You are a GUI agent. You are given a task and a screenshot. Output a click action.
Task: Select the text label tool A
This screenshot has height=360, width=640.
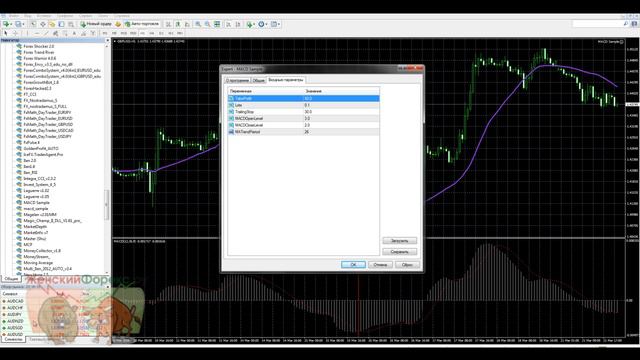tap(74, 33)
